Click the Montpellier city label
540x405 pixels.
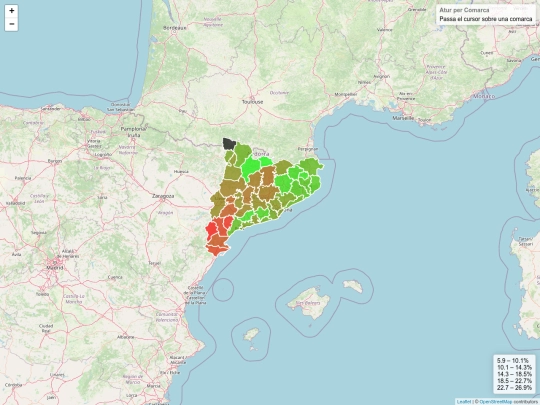(x=346, y=94)
